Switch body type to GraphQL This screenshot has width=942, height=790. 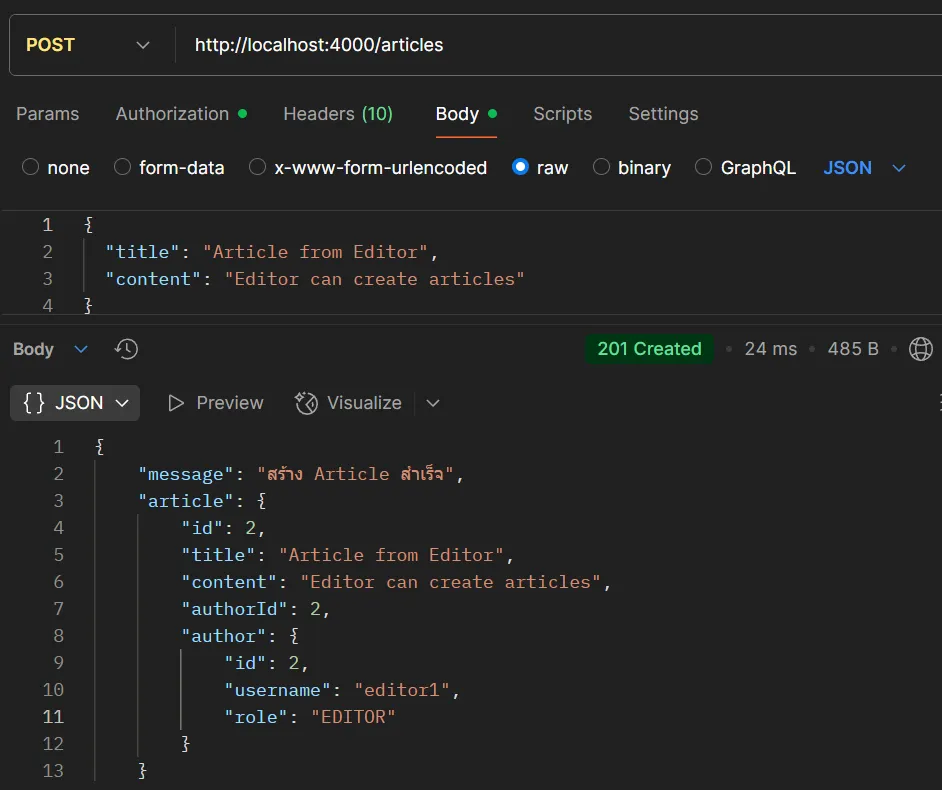coord(703,168)
